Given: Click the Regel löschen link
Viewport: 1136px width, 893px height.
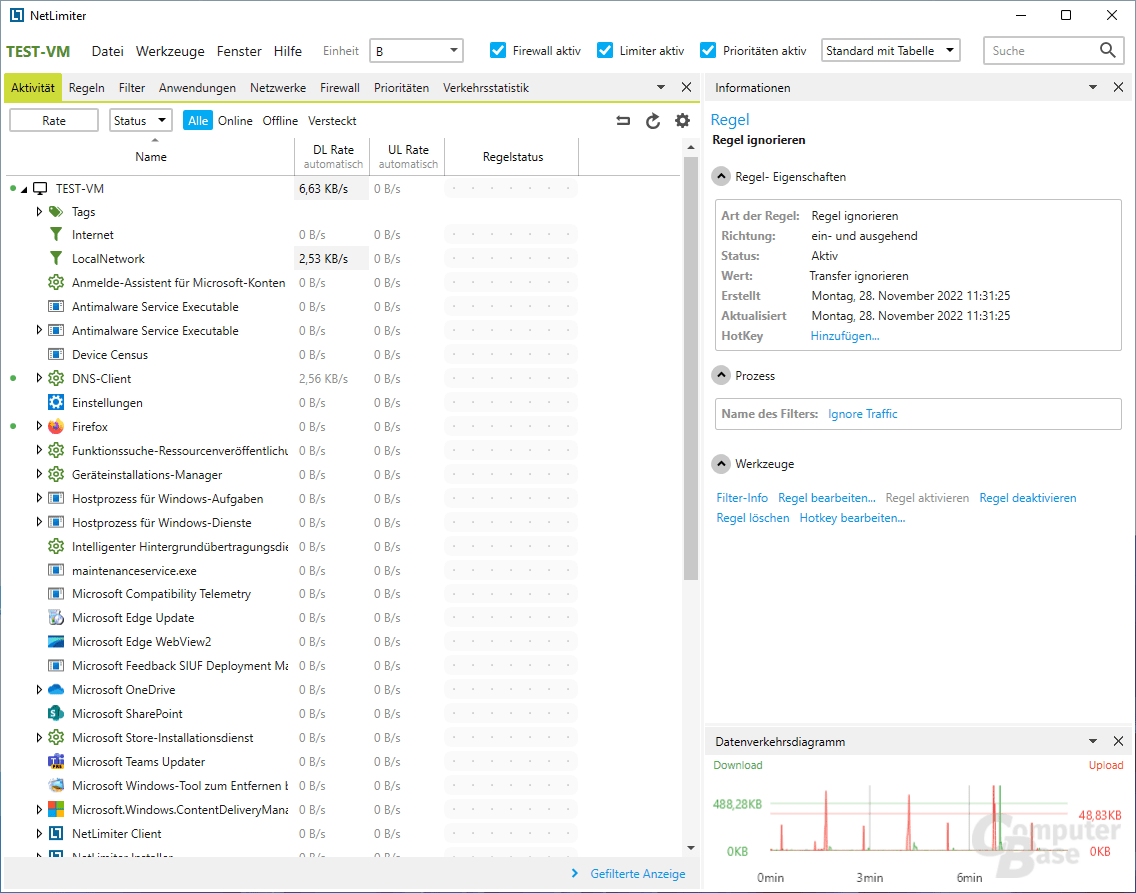Looking at the screenshot, I should pyautogui.click(x=753, y=517).
